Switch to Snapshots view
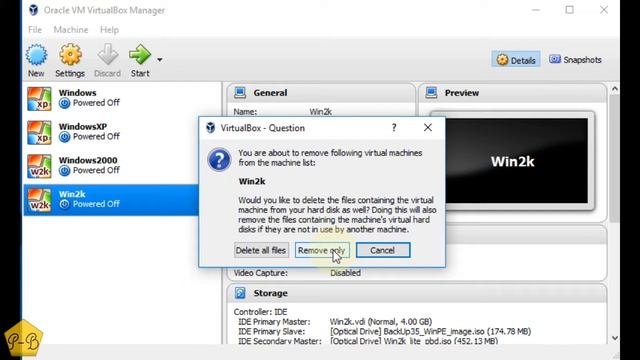Image resolution: width=640 pixels, height=360 pixels. click(x=575, y=60)
